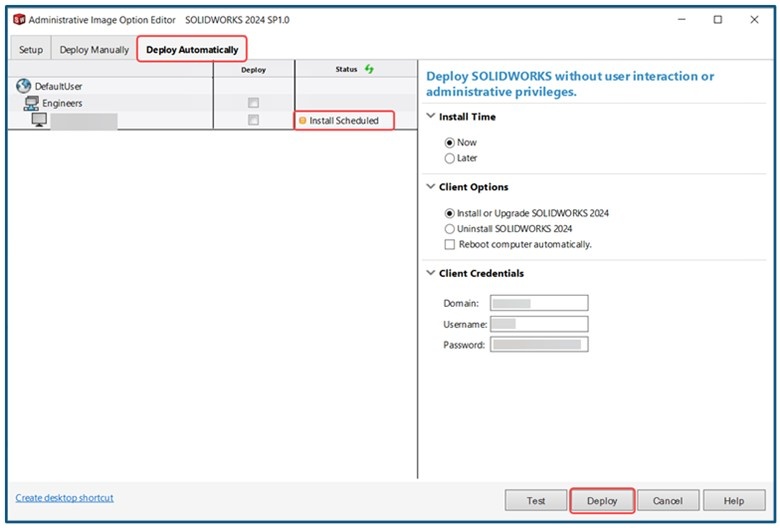This screenshot has width=780, height=528.
Task: Click the Deploy button
Action: pyautogui.click(x=602, y=501)
